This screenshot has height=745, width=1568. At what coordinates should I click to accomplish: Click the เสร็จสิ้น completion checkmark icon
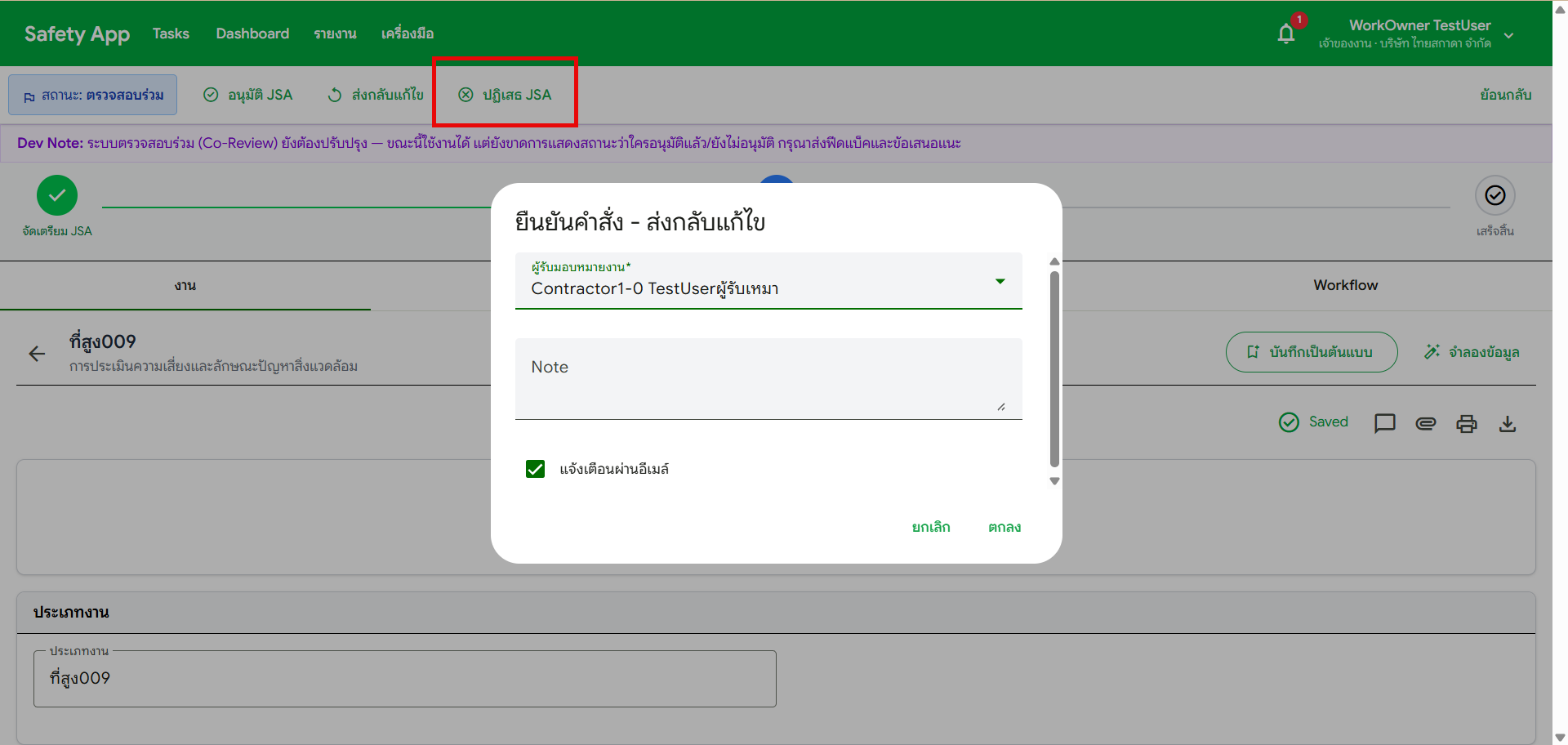point(1495,195)
